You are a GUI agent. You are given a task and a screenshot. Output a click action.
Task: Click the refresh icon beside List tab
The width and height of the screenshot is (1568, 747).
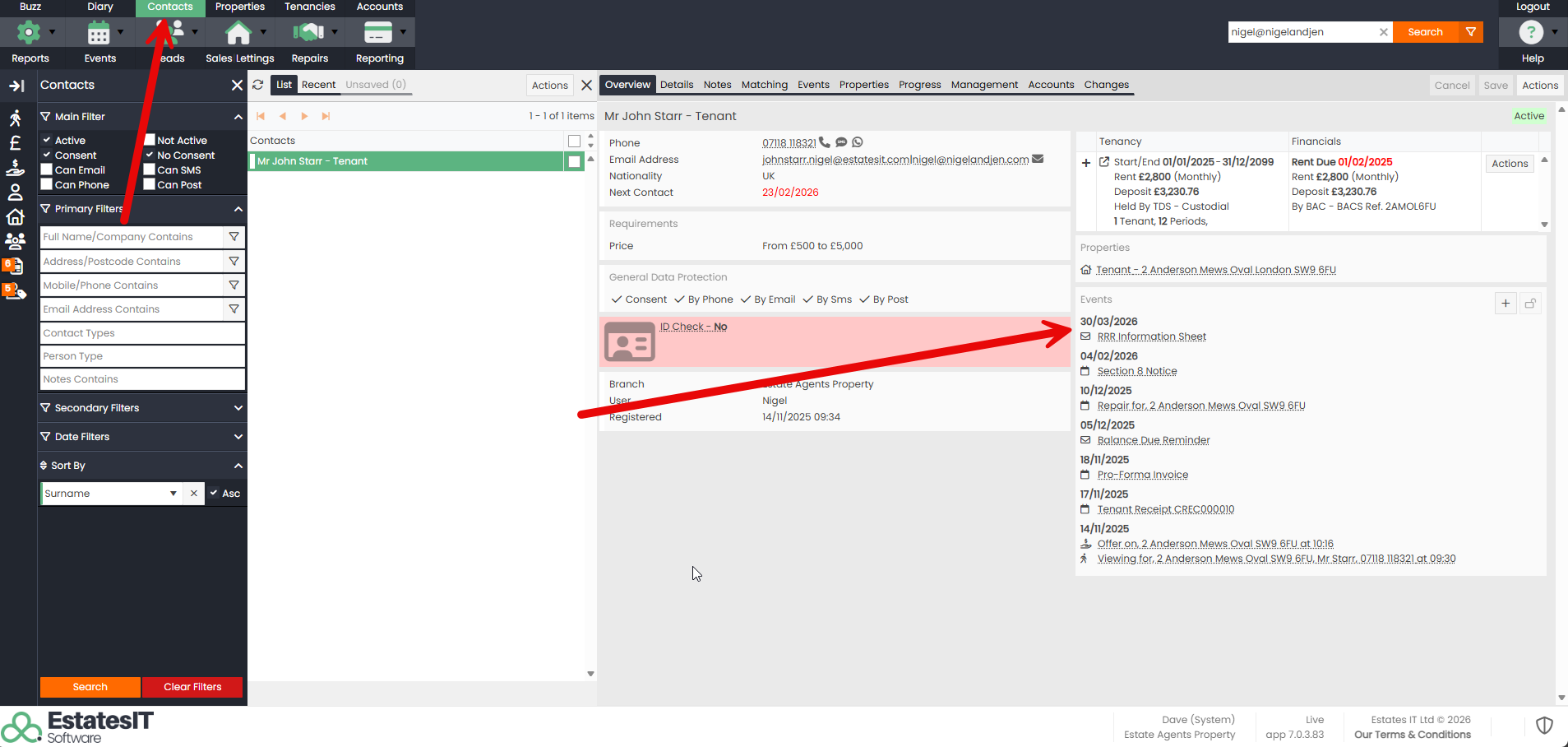[258, 85]
